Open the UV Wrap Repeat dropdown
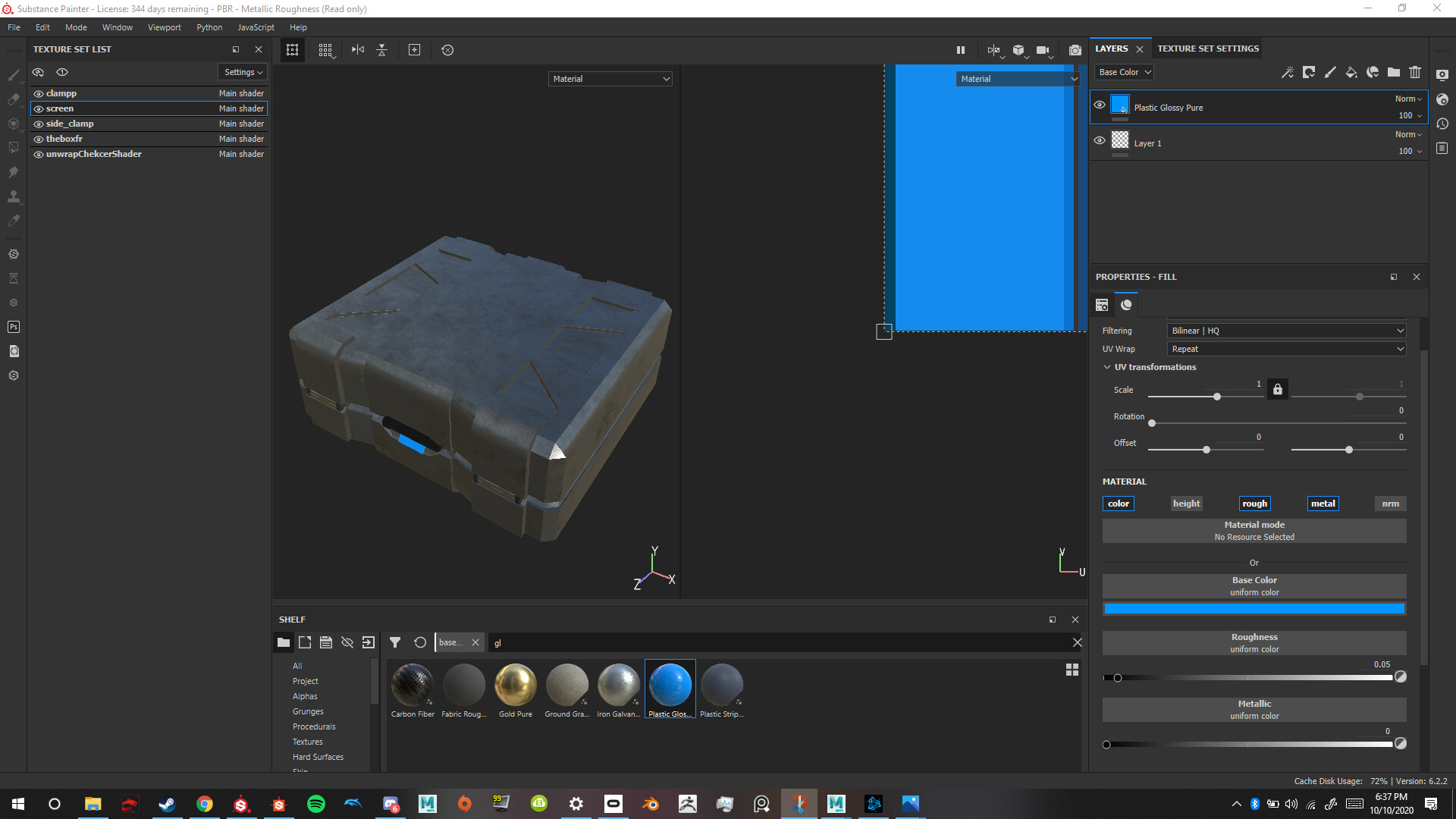This screenshot has height=819, width=1456. click(x=1285, y=349)
